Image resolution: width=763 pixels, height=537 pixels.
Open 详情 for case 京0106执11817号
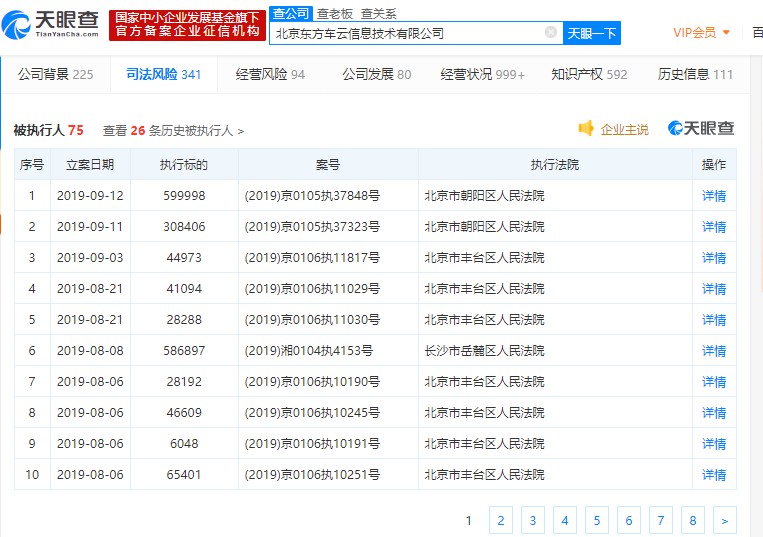click(714, 258)
